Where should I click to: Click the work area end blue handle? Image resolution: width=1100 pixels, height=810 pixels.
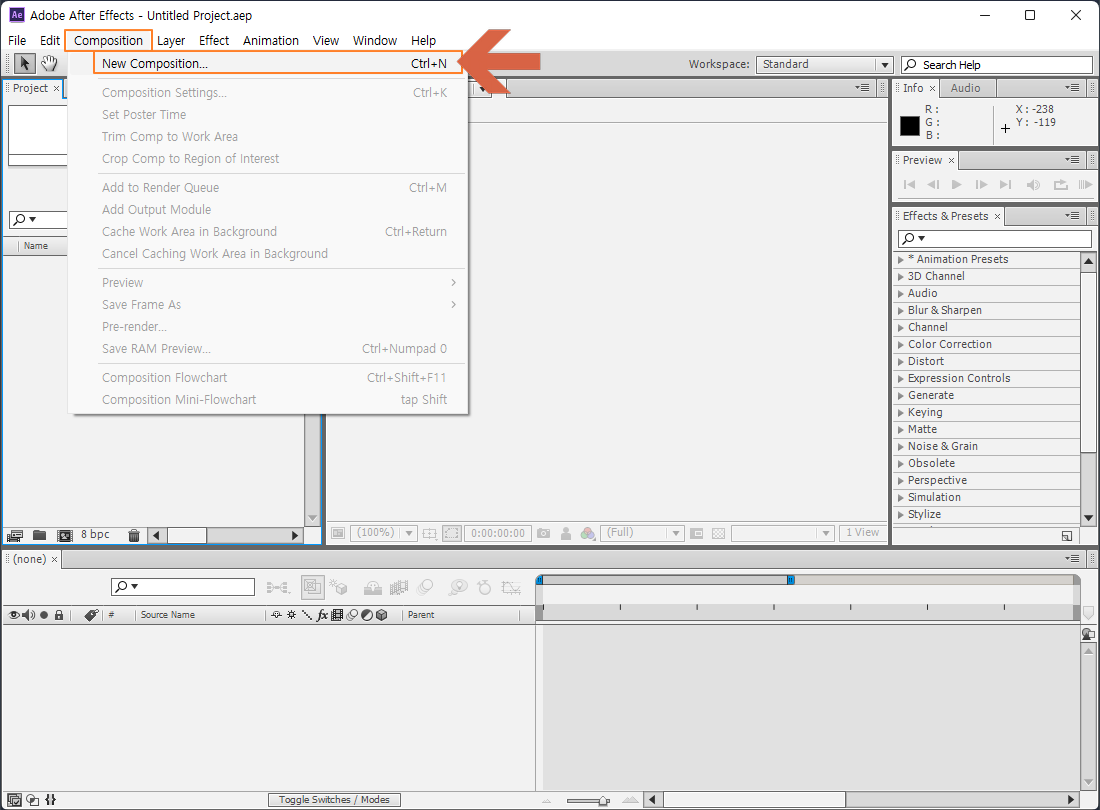pos(791,580)
